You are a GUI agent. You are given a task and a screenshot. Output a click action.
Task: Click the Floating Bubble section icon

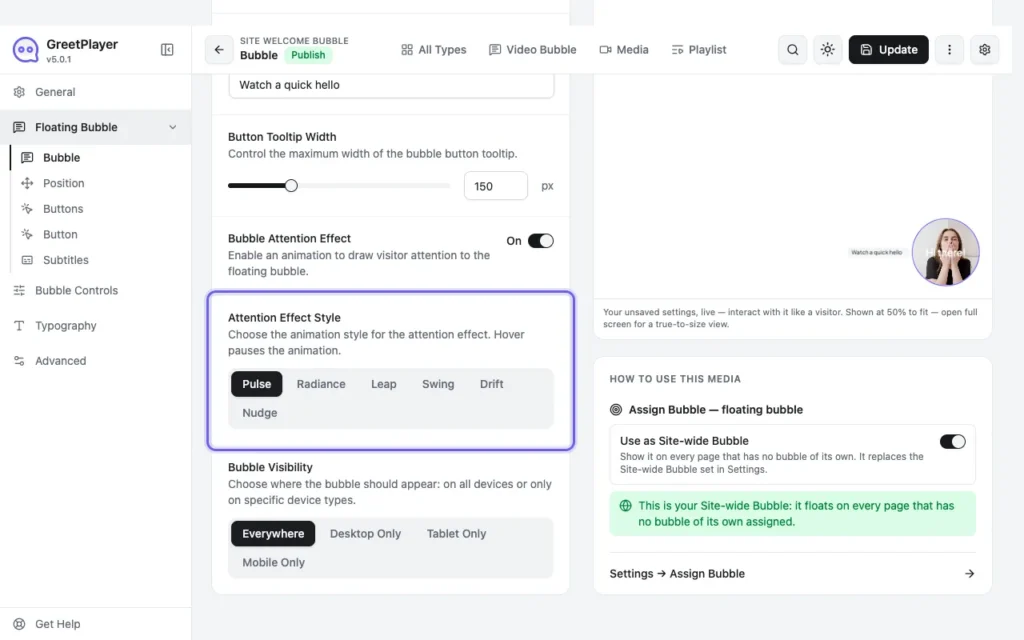[20, 127]
